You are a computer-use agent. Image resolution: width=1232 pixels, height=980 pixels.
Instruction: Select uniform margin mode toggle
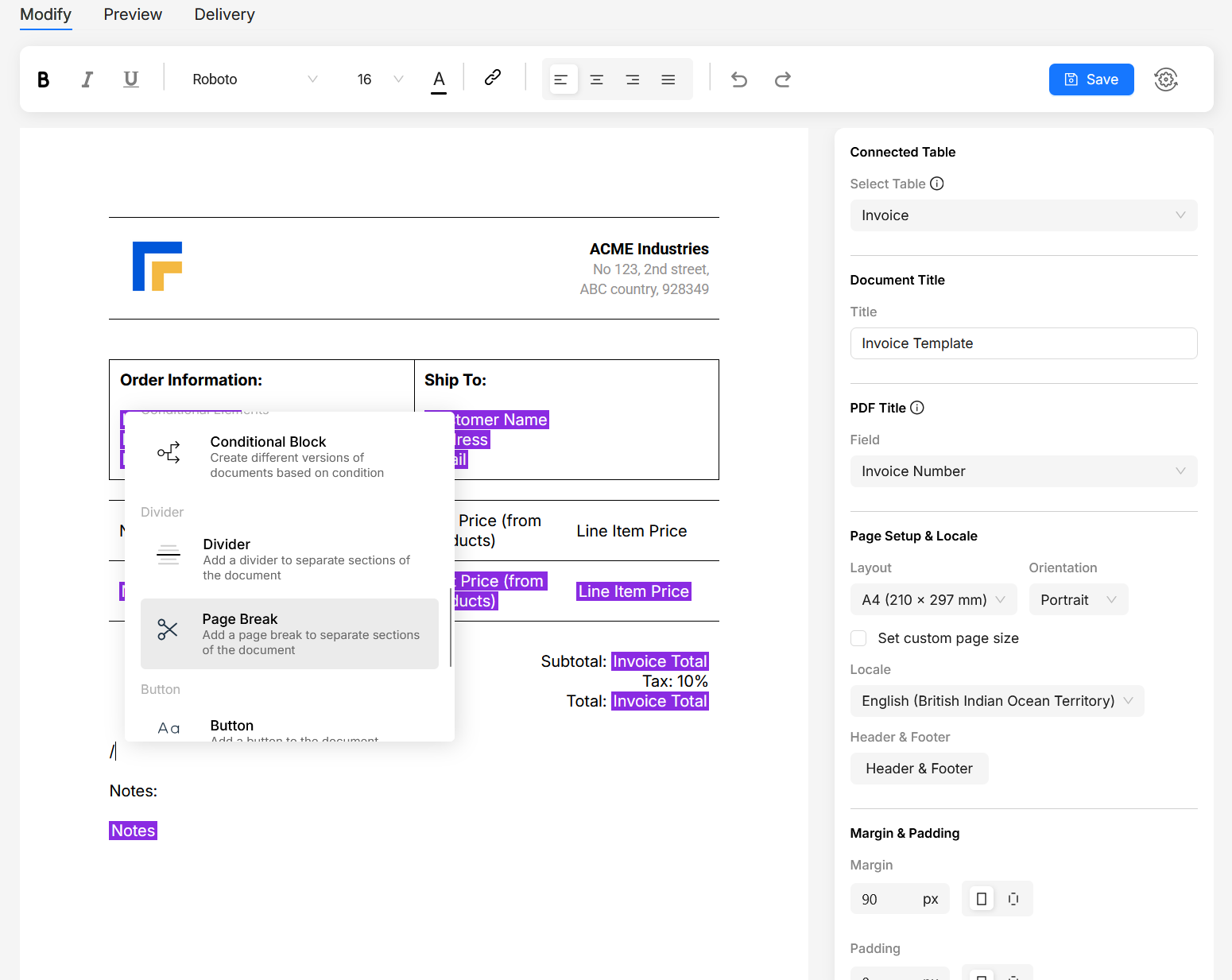(x=982, y=899)
